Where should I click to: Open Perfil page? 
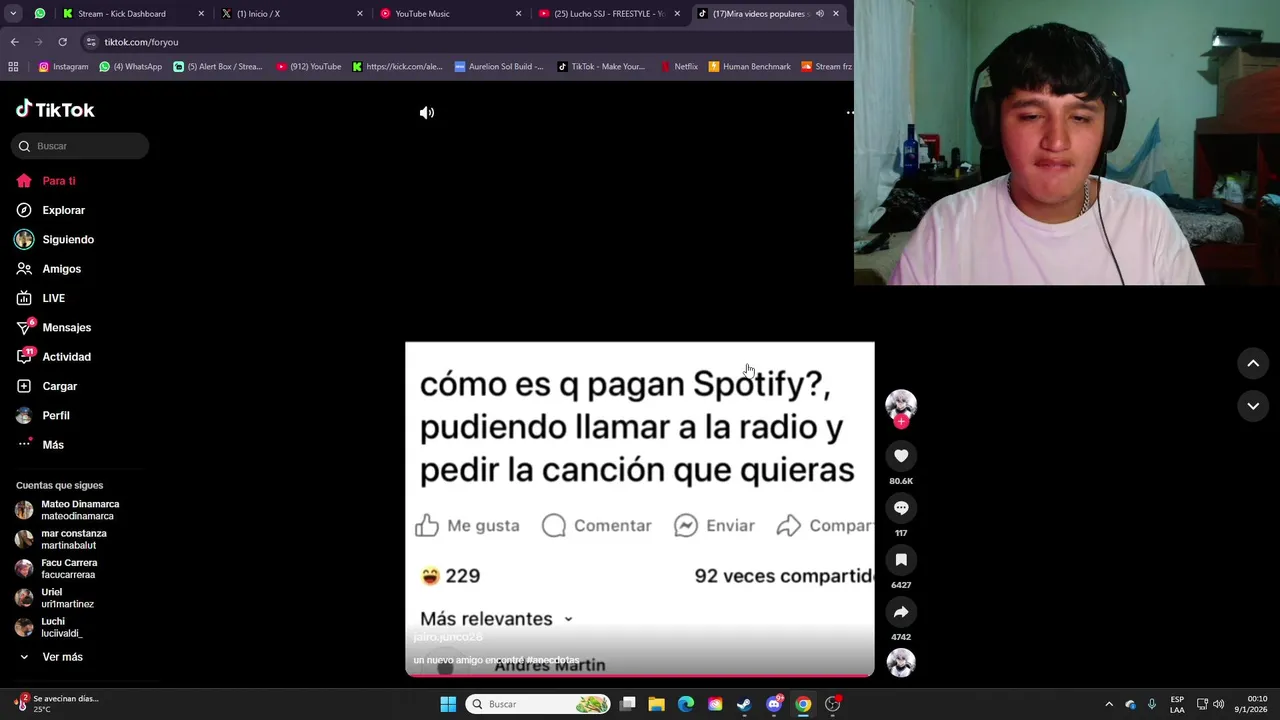click(x=43, y=415)
